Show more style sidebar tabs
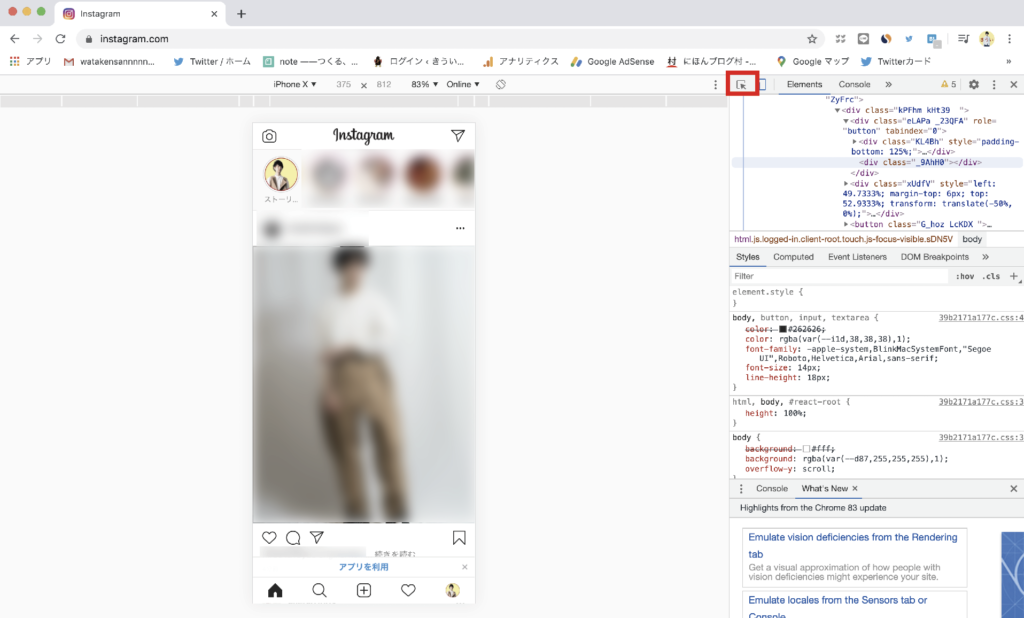1024x618 pixels. point(985,257)
